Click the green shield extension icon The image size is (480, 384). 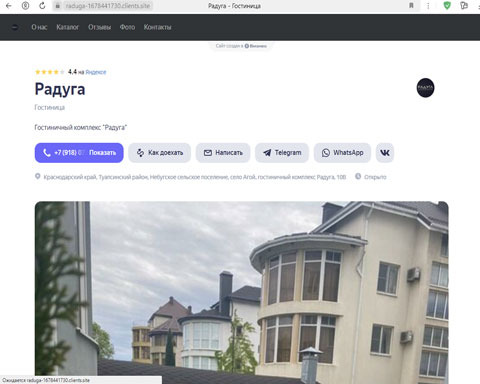447,5
